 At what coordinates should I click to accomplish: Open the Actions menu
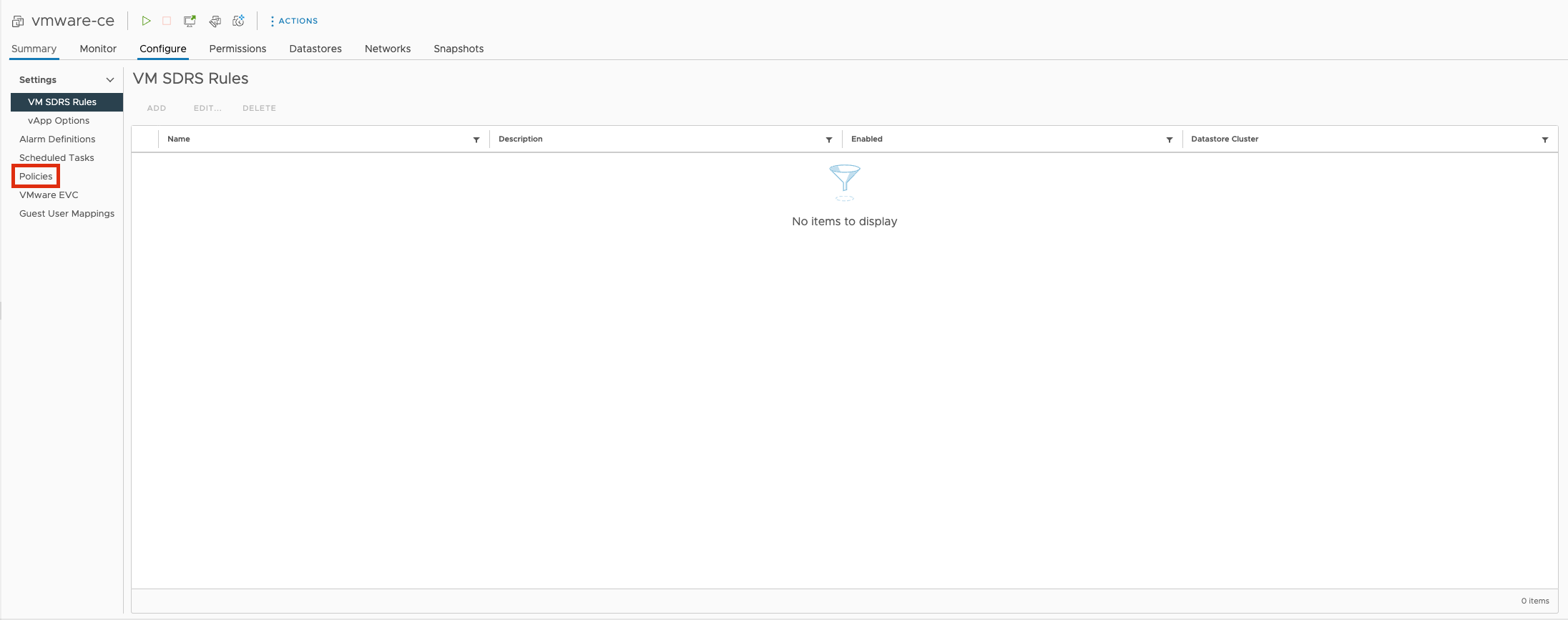[x=294, y=21]
